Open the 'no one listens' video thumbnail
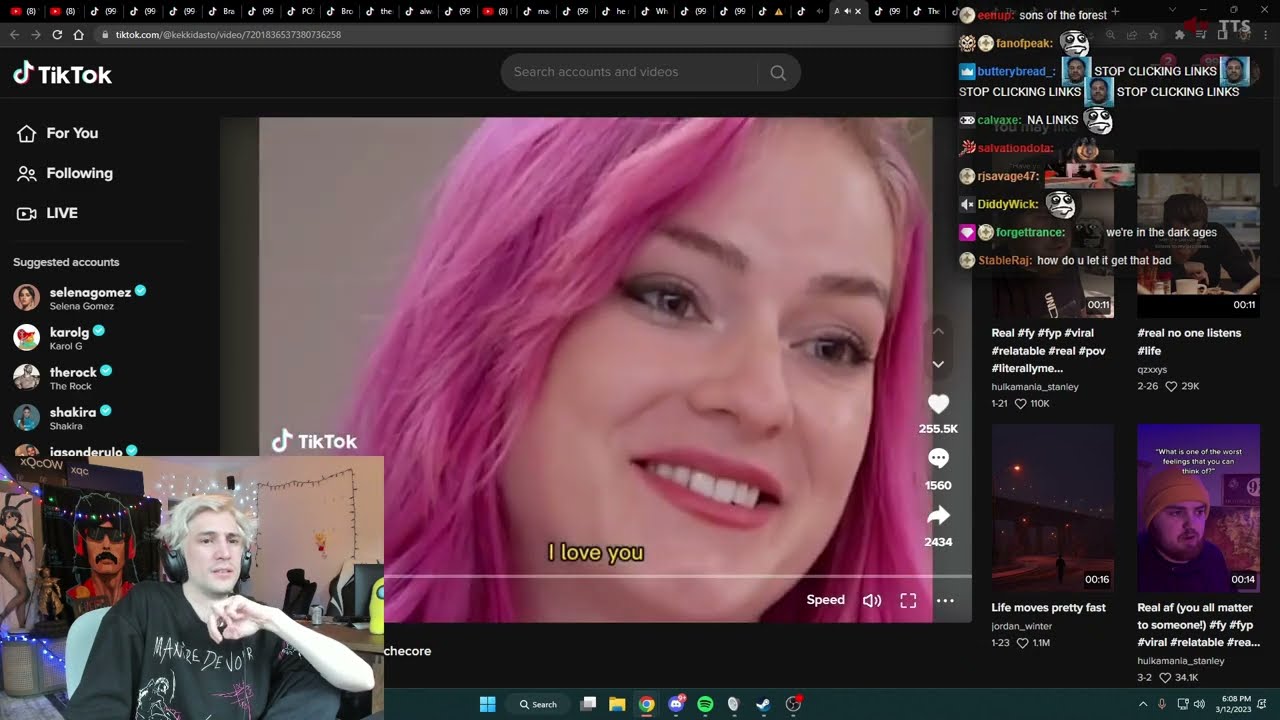Screen dimensions: 1280x720 1198,233
